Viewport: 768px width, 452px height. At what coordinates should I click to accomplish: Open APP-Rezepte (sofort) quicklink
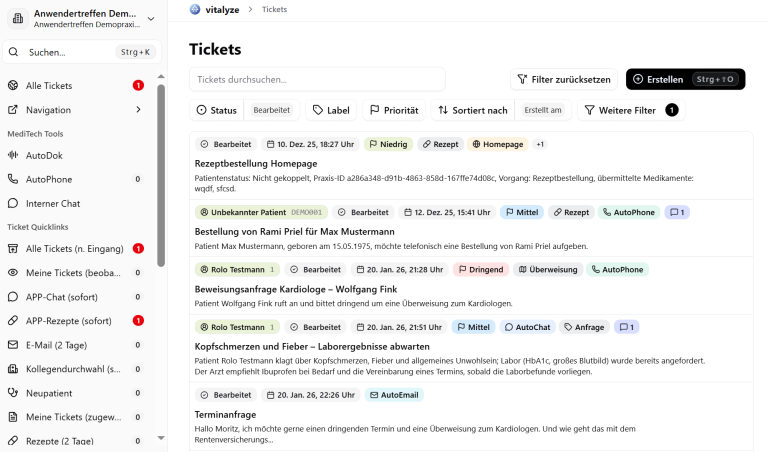(x=68, y=320)
